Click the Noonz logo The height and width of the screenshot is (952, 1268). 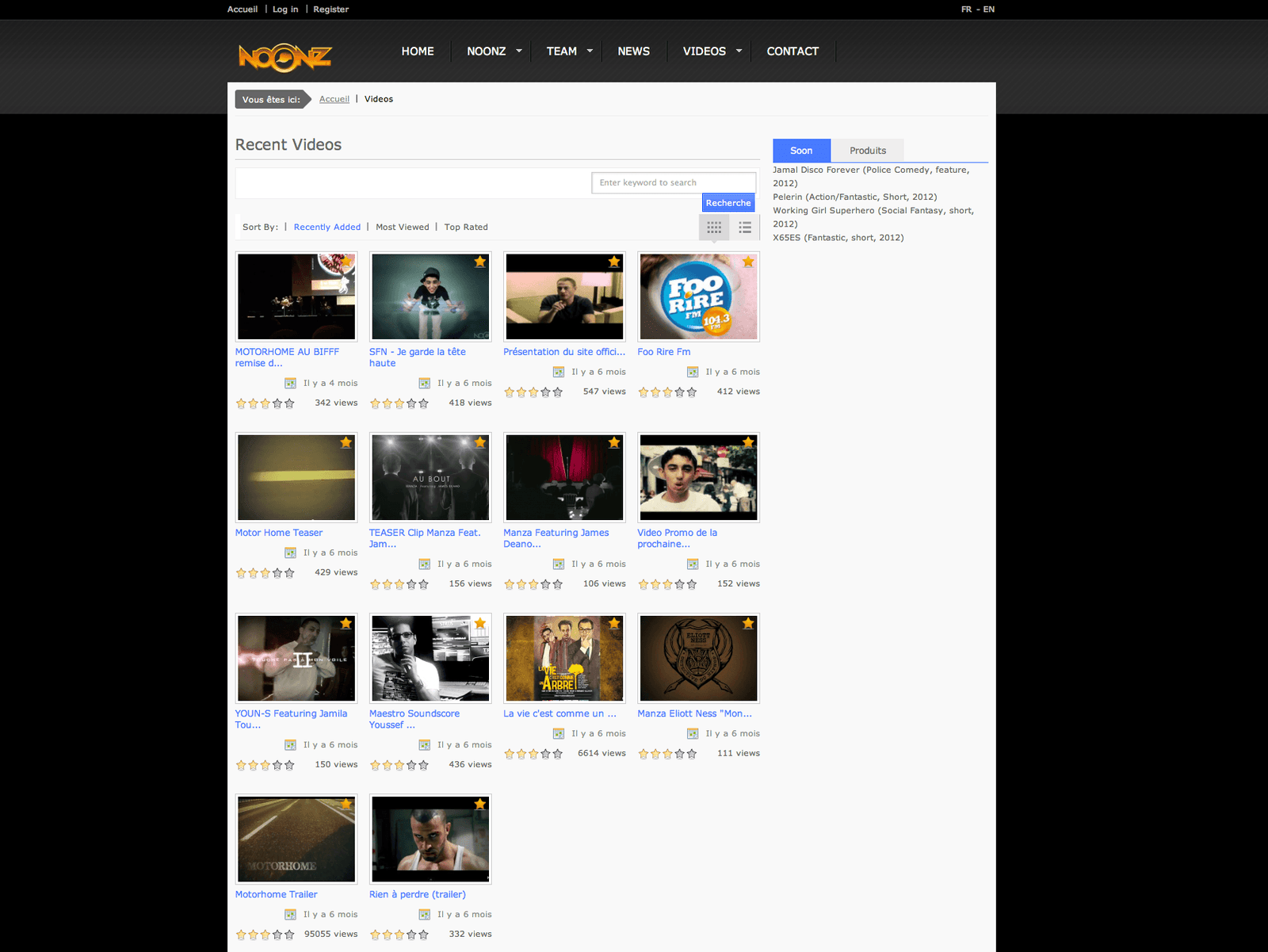(x=285, y=57)
